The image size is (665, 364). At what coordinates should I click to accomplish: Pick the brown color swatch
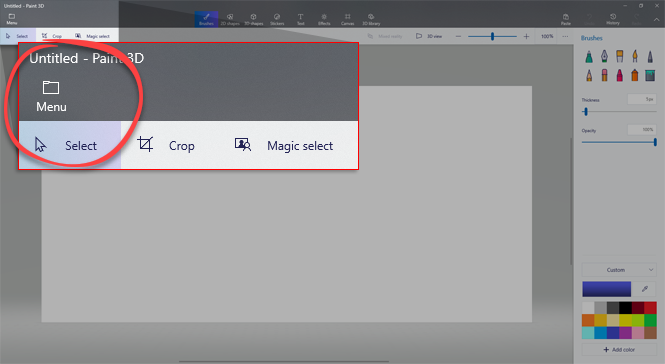[x=650, y=333]
